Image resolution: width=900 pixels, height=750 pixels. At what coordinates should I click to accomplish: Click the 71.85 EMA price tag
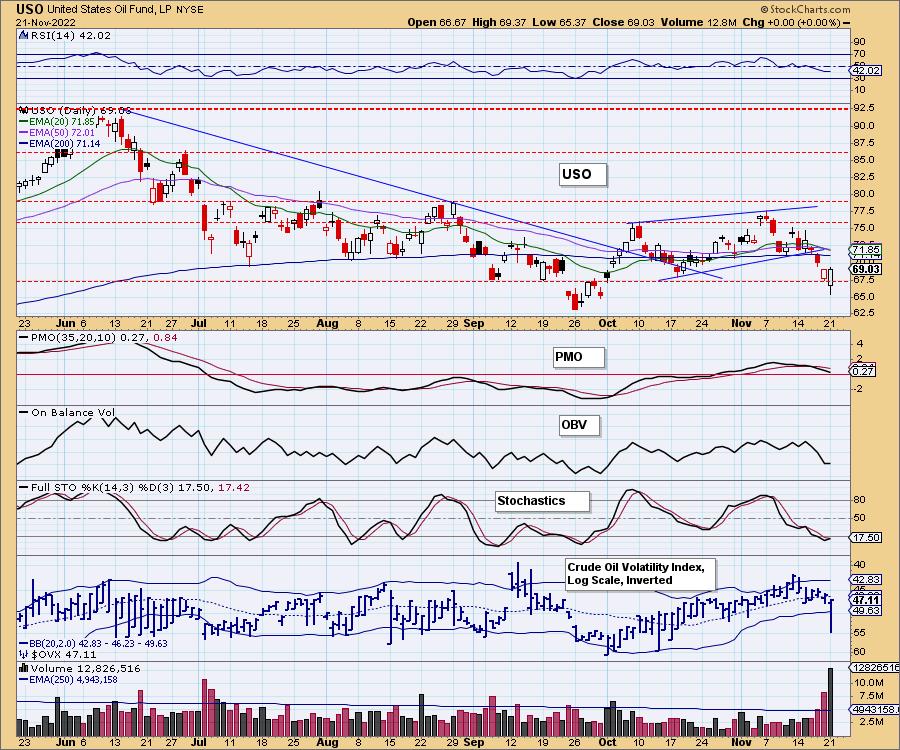coord(866,250)
